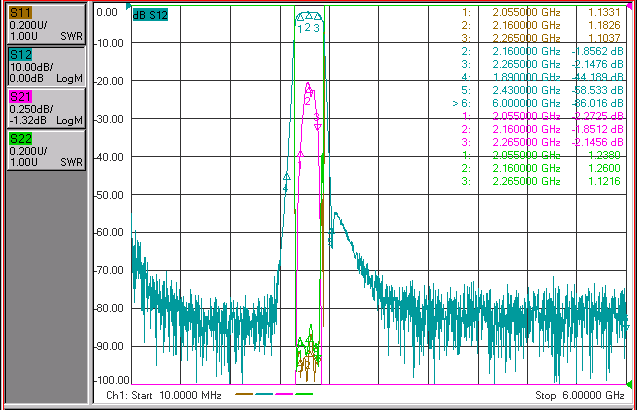This screenshot has width=637, height=410.
Task: Click S12 marker 5 readout -58.533 dB
Action: 597,90
